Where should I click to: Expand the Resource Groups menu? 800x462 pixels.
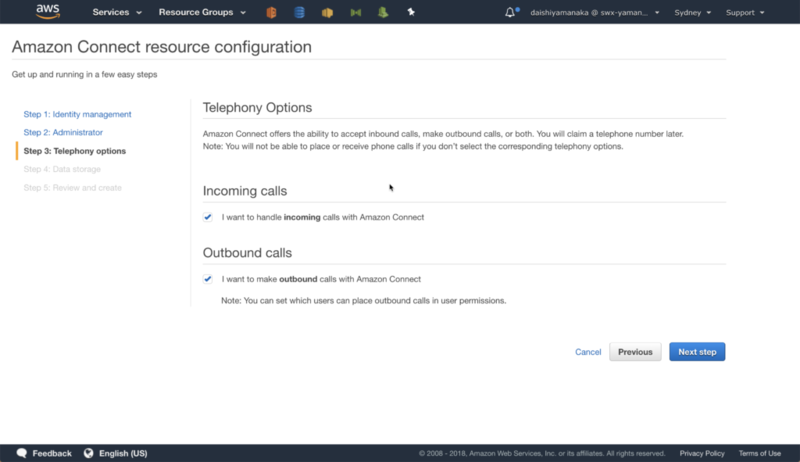[x=202, y=12]
